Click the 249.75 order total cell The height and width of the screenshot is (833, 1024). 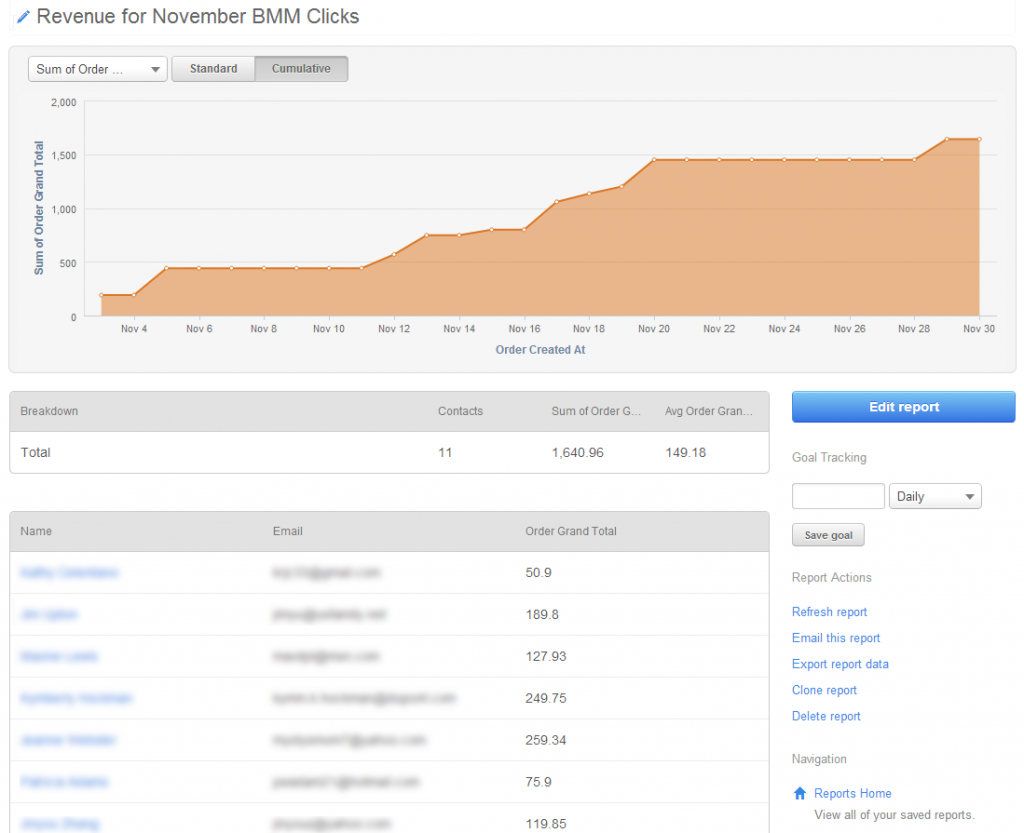pyautogui.click(x=546, y=698)
